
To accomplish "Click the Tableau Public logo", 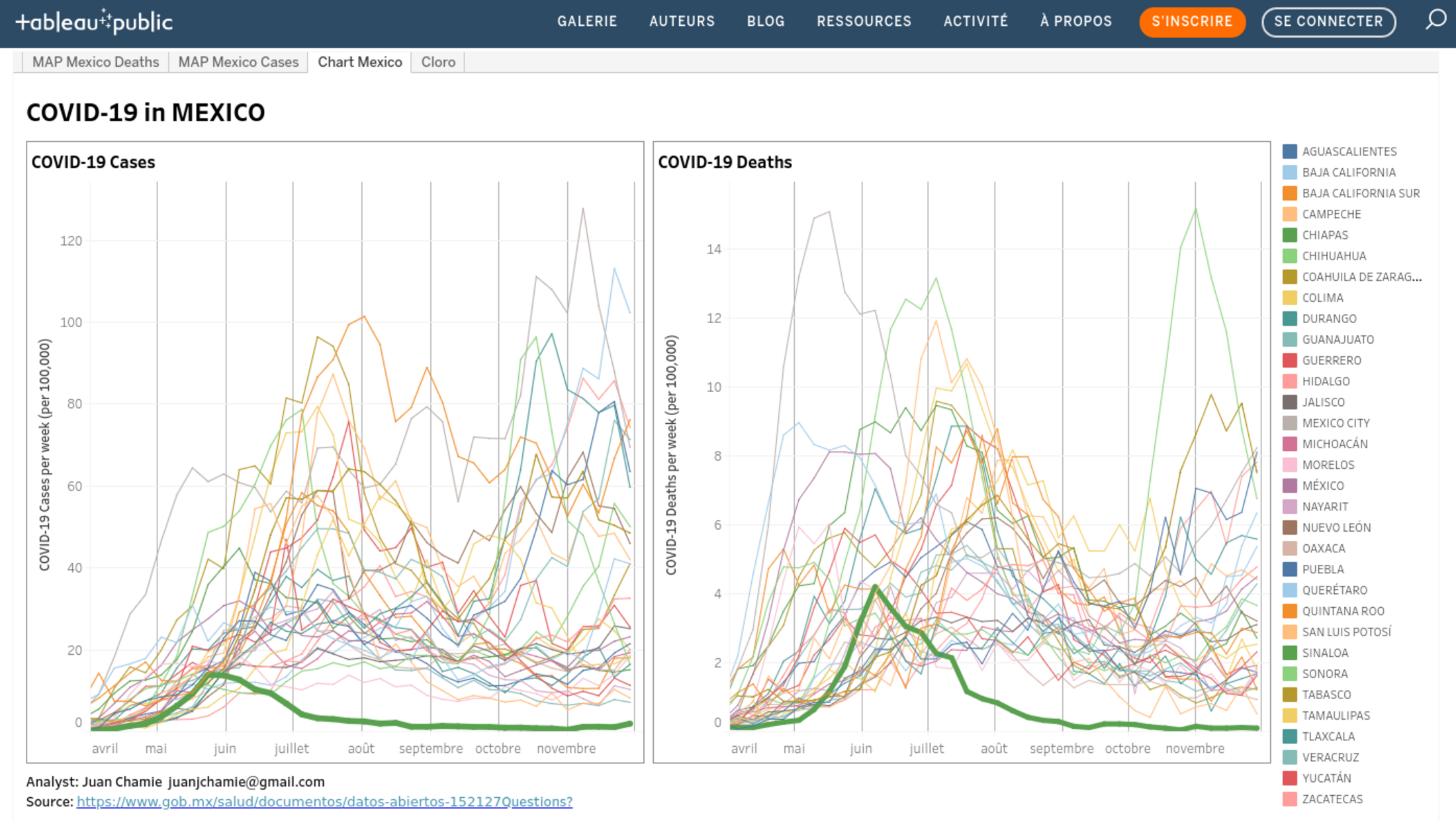I will (x=94, y=22).
